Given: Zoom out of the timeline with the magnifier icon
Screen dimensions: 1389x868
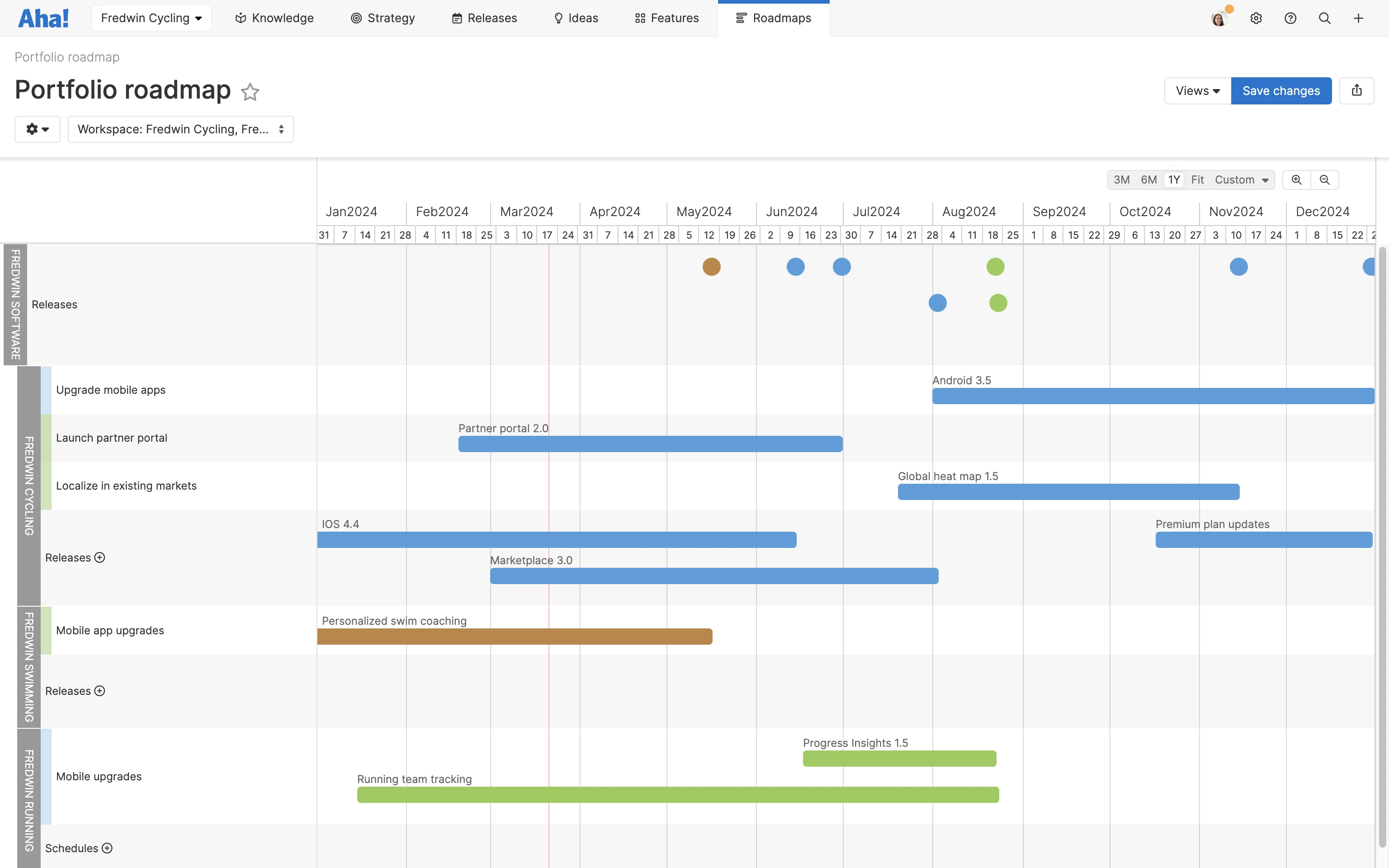Looking at the screenshot, I should point(1325,179).
